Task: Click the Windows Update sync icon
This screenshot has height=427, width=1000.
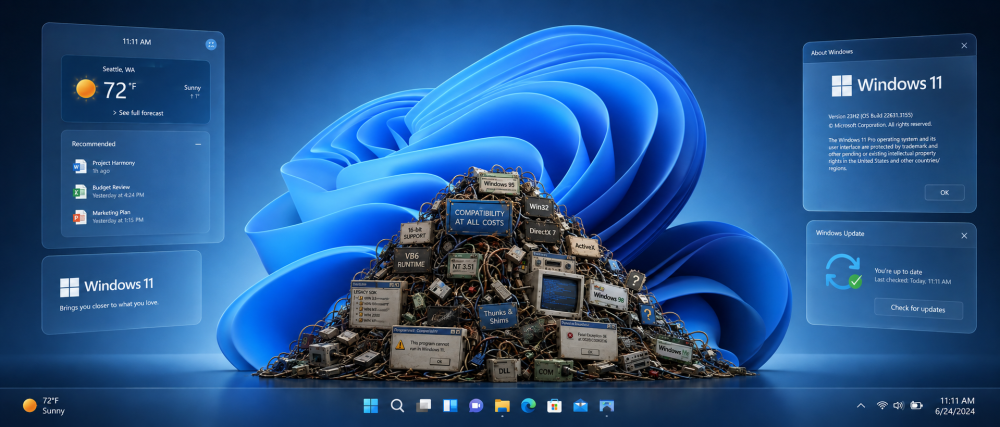Action: pos(843,271)
